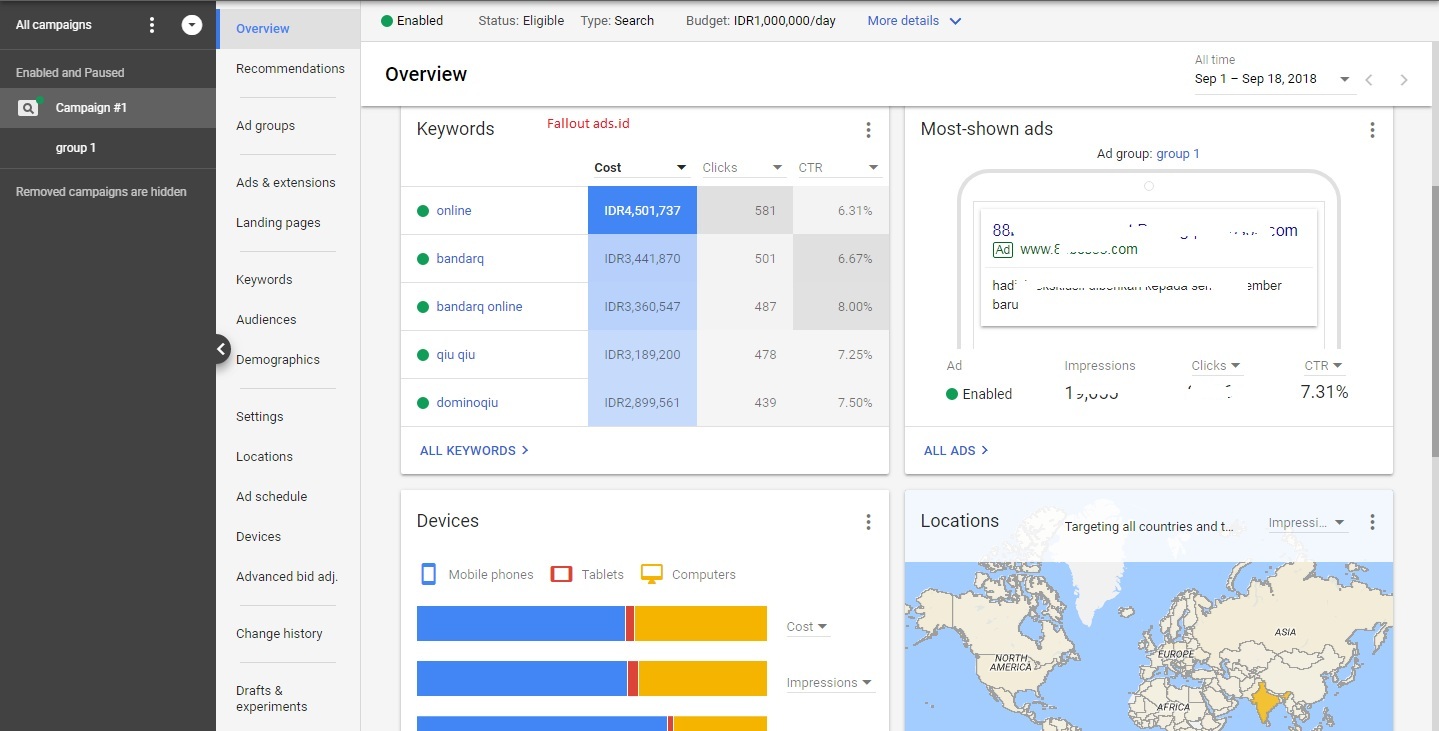1439x731 pixels.
Task: Open the Locations card three-dot menu
Action: coord(1372,522)
